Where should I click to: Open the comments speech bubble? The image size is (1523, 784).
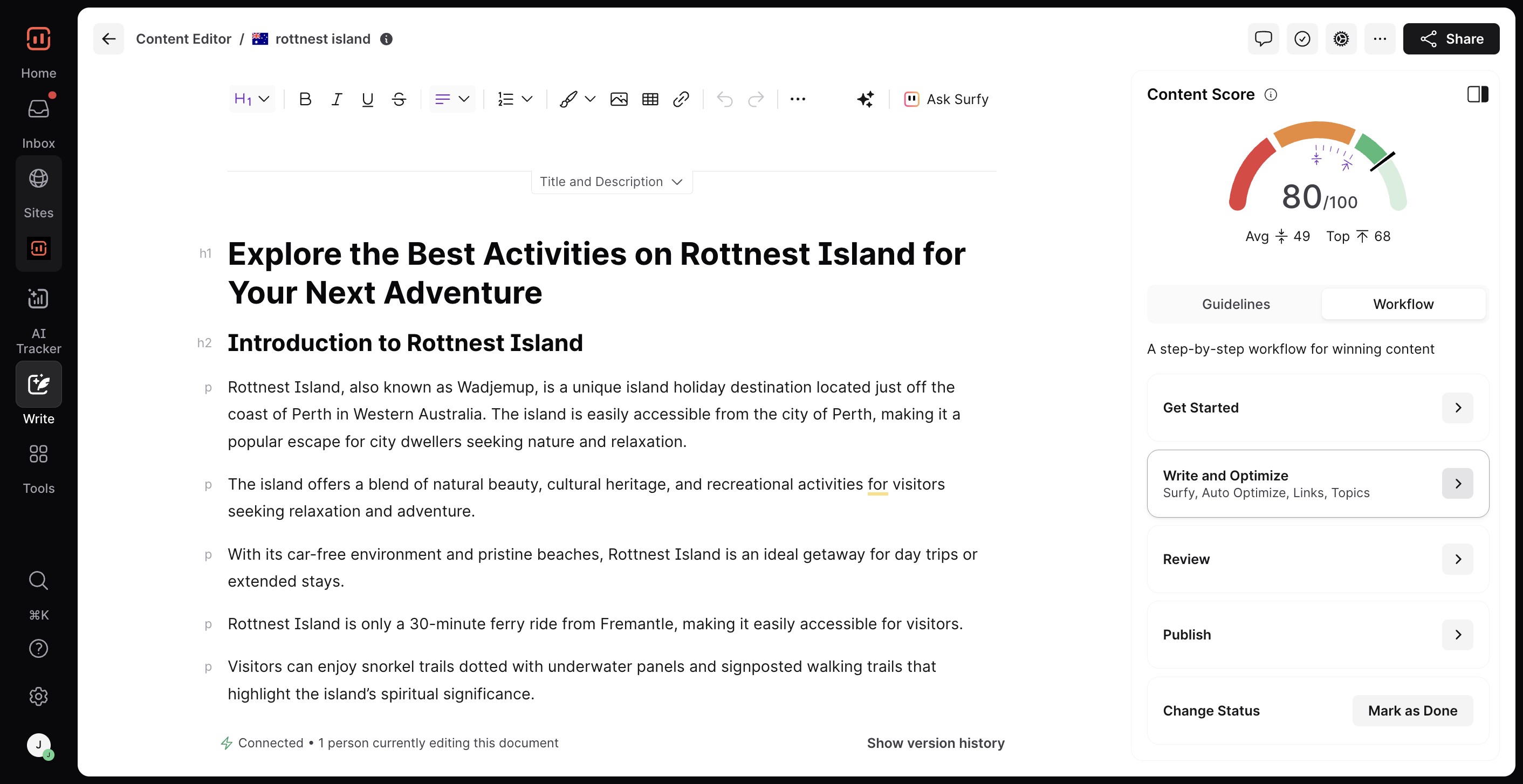tap(1263, 39)
